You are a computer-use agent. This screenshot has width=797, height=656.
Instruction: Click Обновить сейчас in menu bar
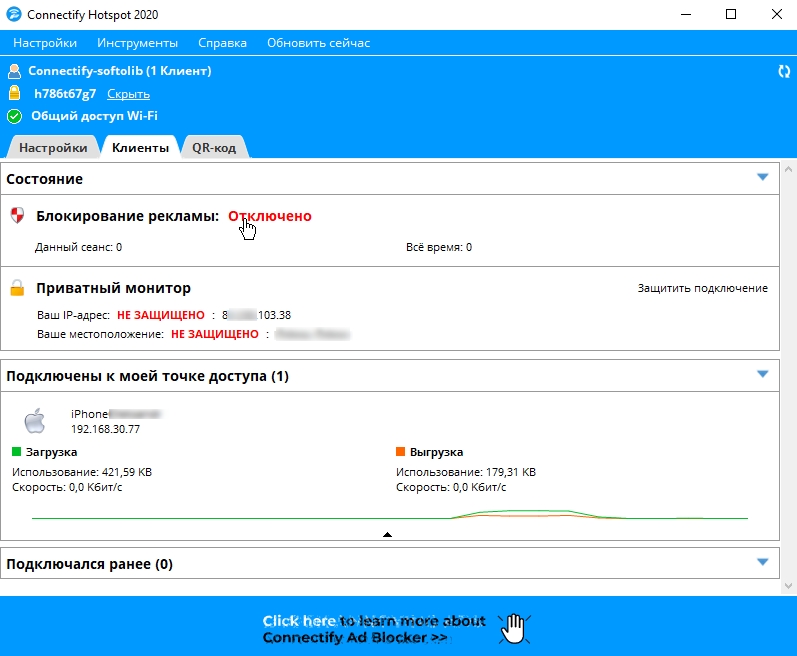point(319,43)
